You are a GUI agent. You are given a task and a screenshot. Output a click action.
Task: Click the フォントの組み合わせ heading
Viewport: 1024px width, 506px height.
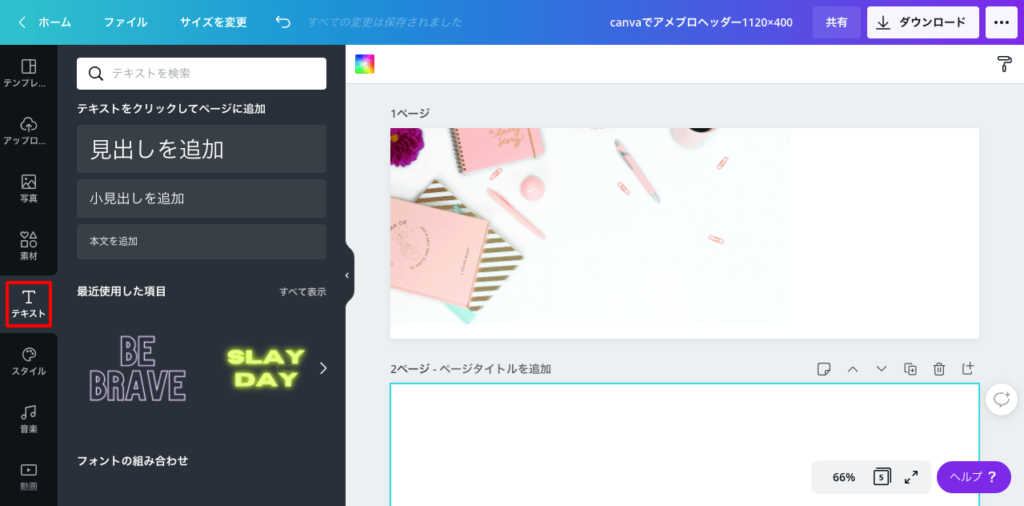[133, 461]
